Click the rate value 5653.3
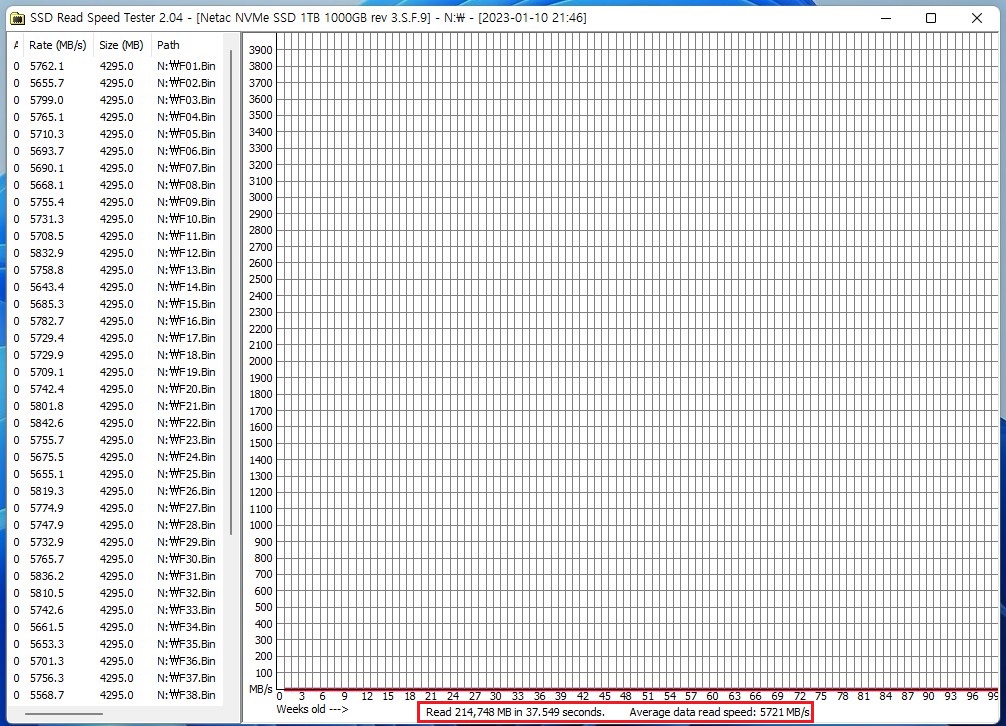1006x726 pixels. pyautogui.click(x=47, y=644)
